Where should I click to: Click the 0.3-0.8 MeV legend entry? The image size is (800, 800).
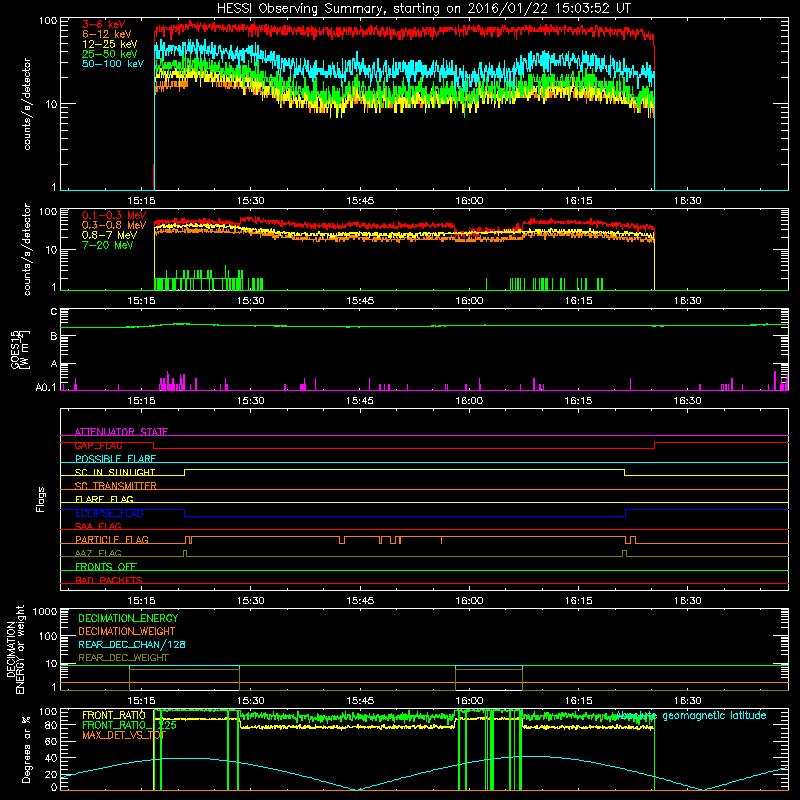[x=114, y=225]
